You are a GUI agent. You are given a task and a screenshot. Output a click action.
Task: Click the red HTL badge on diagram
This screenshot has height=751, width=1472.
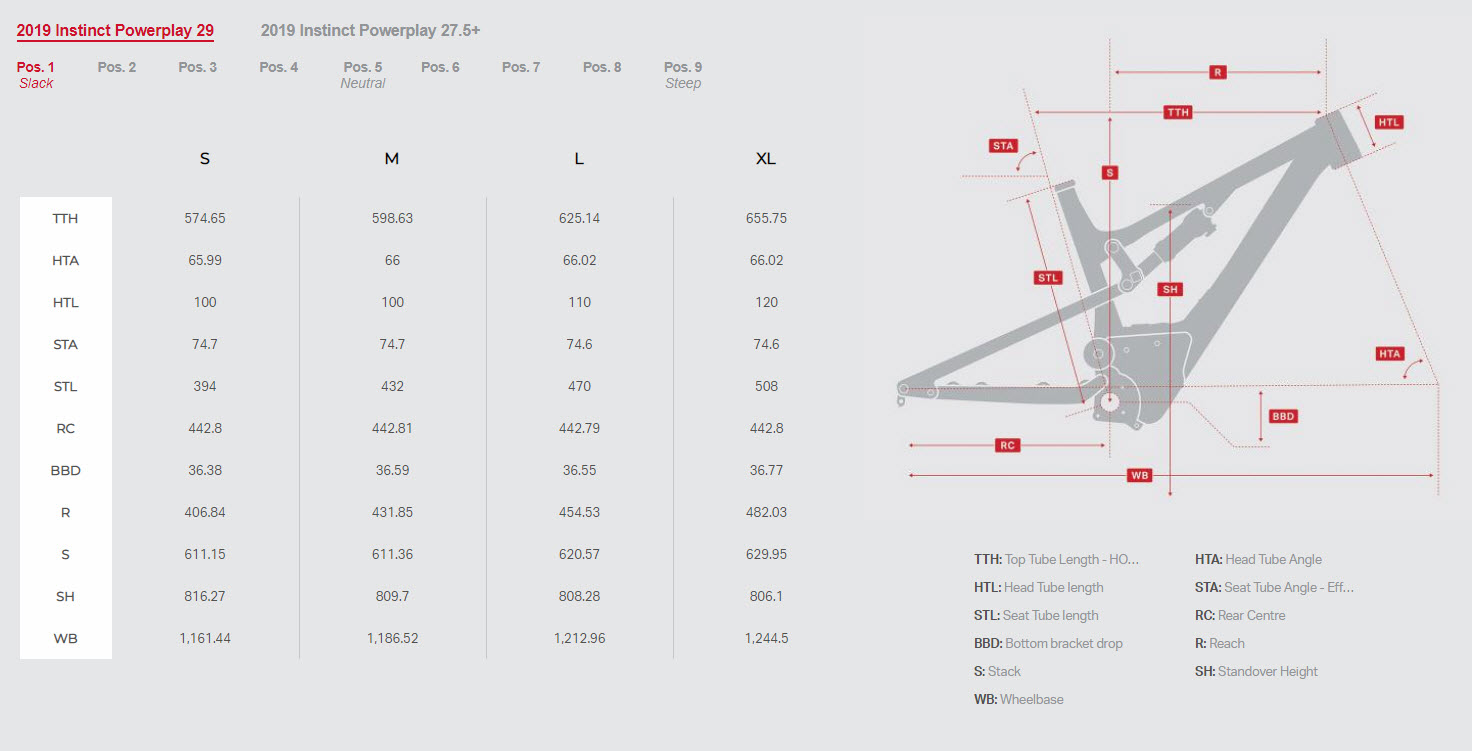pyautogui.click(x=1389, y=122)
